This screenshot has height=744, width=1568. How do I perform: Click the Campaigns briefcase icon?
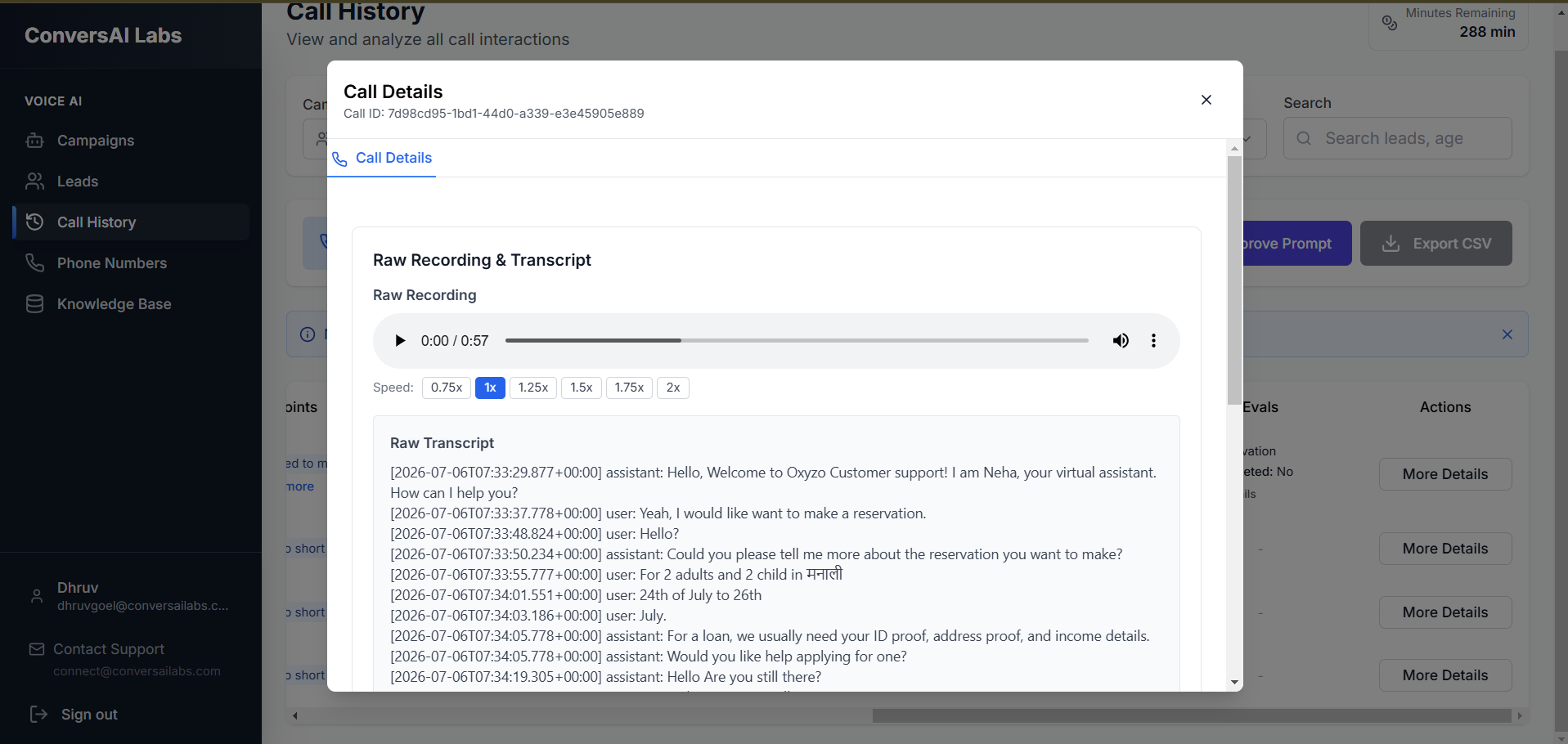tap(34, 141)
